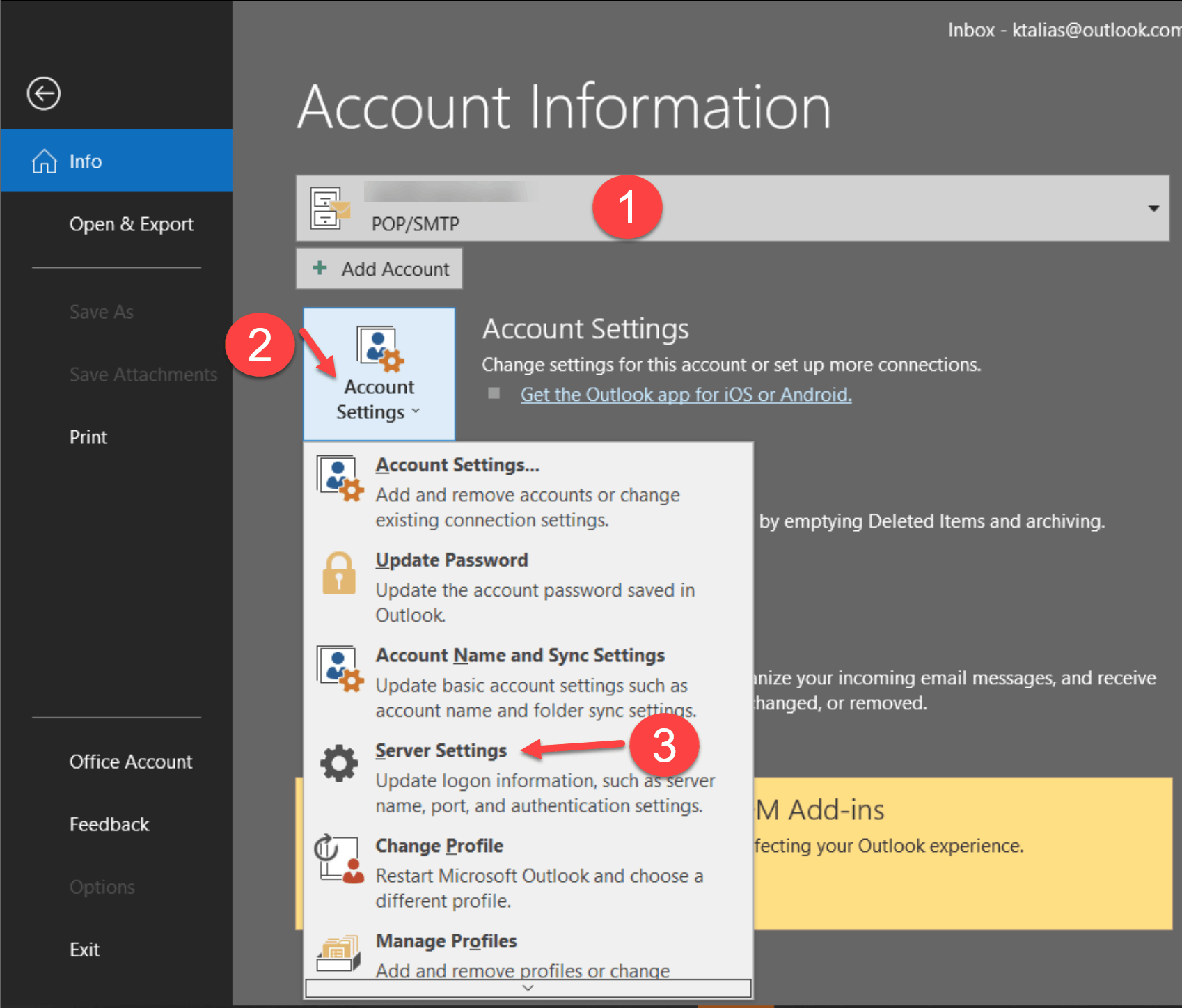The image size is (1182, 1008).
Task: Click the Account Settings... menu entry icon
Action: click(340, 478)
